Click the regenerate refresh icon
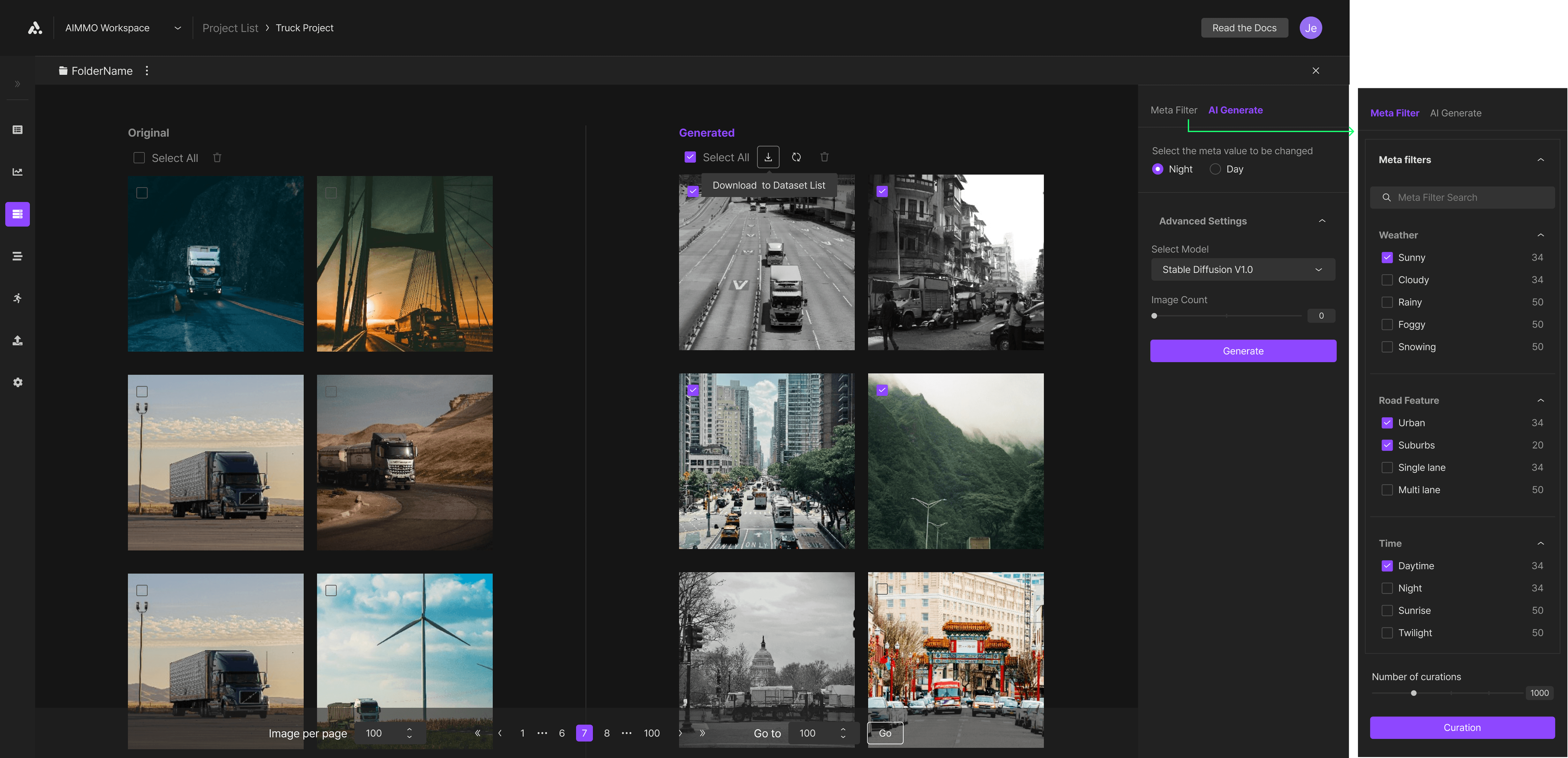The image size is (1568, 758). pyautogui.click(x=796, y=157)
